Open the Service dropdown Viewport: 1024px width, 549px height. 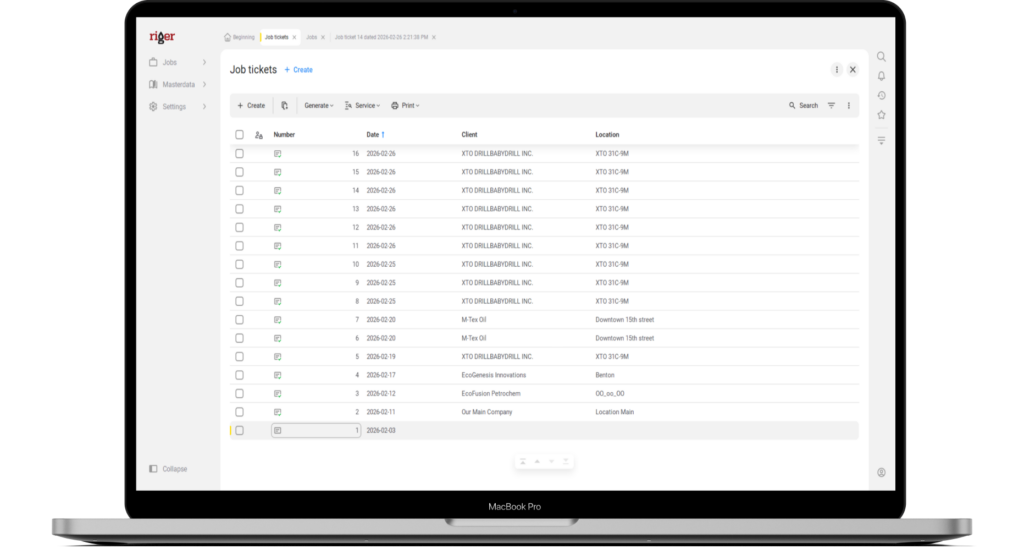pos(362,105)
